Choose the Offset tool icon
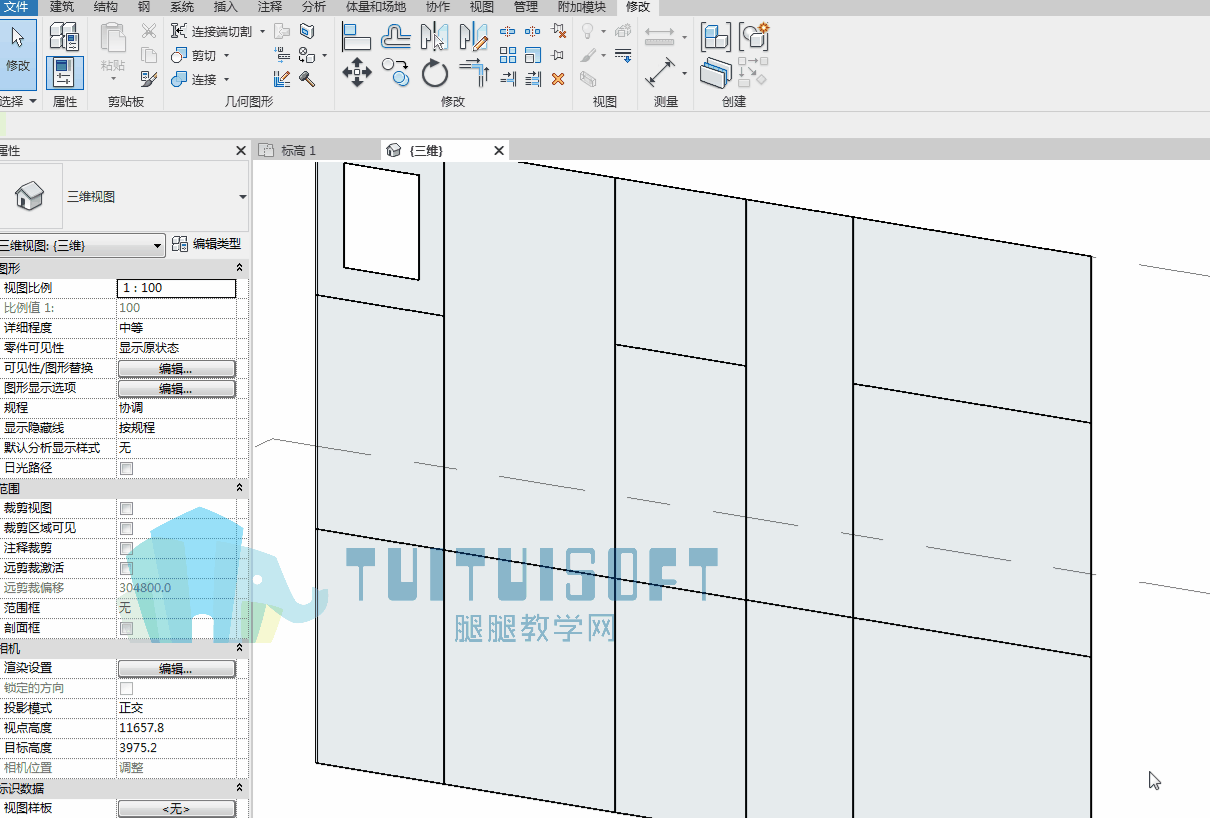 pyautogui.click(x=396, y=38)
